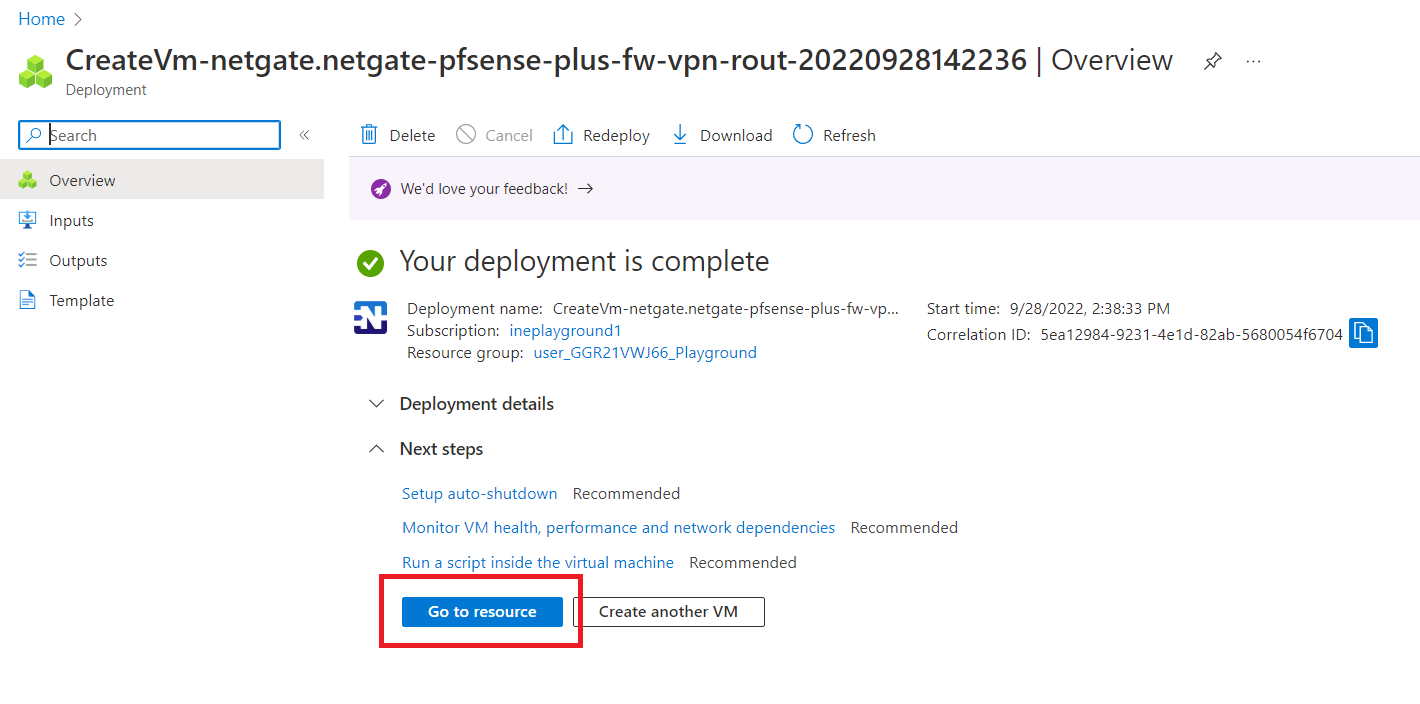Pin this deployment blade to dashboard
This screenshot has height=704, width=1420.
point(1212,61)
